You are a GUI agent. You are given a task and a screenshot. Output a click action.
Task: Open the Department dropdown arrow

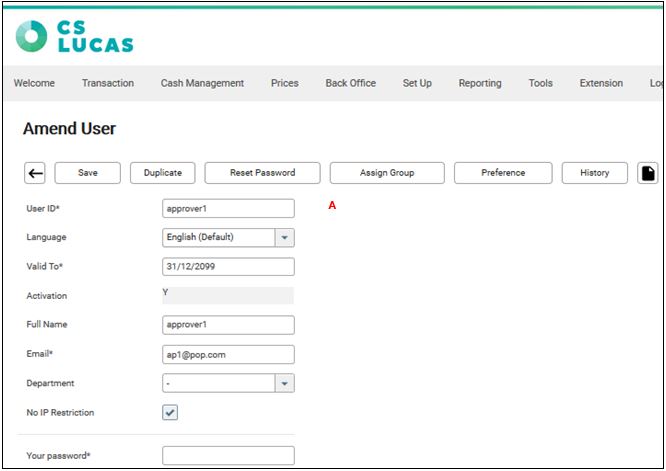[284, 383]
